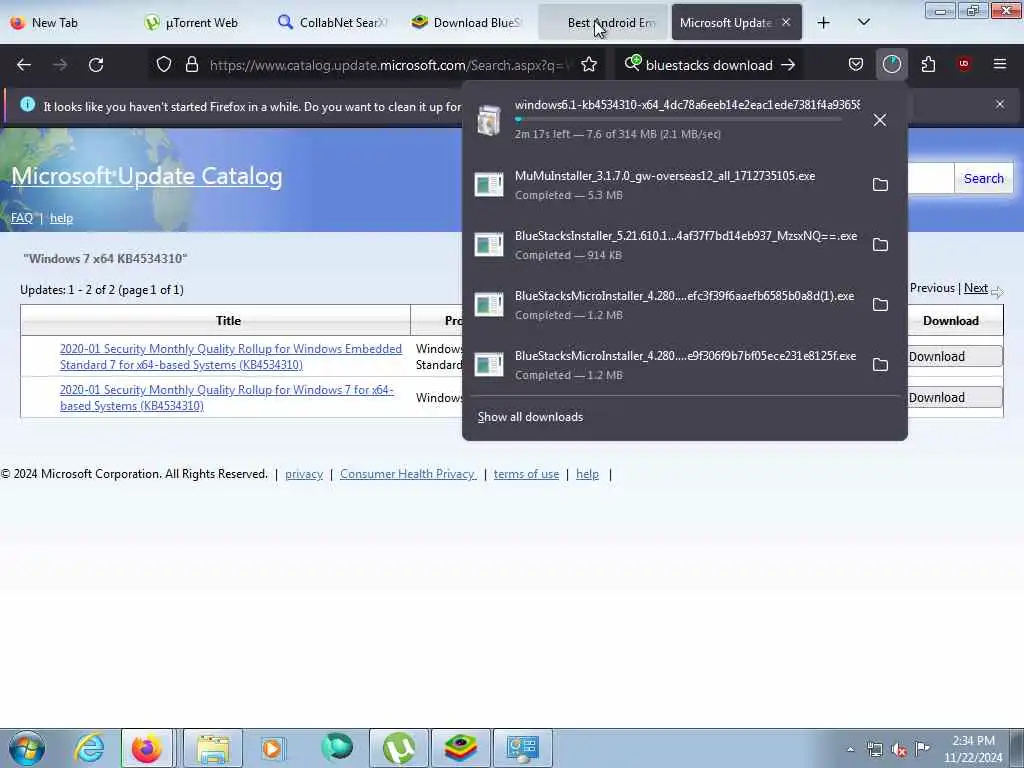Open the green globe taskbar icon
This screenshot has height=768, width=1024.
coord(337,748)
